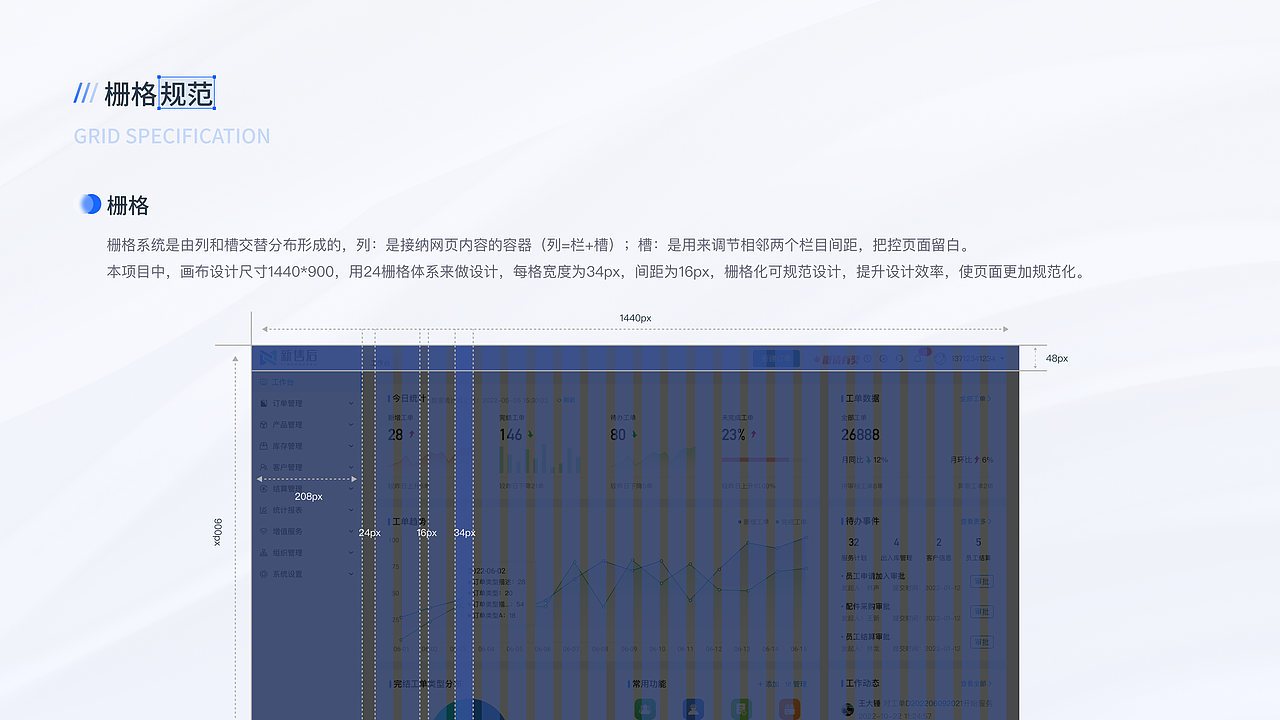Click the 客户信息 count 2
The image size is (1280, 720).
coord(938,542)
